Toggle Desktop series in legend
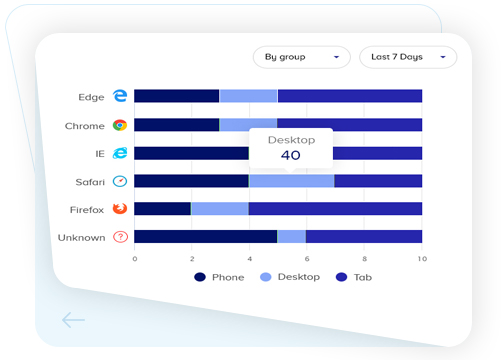This screenshot has width=502, height=360. (x=290, y=277)
